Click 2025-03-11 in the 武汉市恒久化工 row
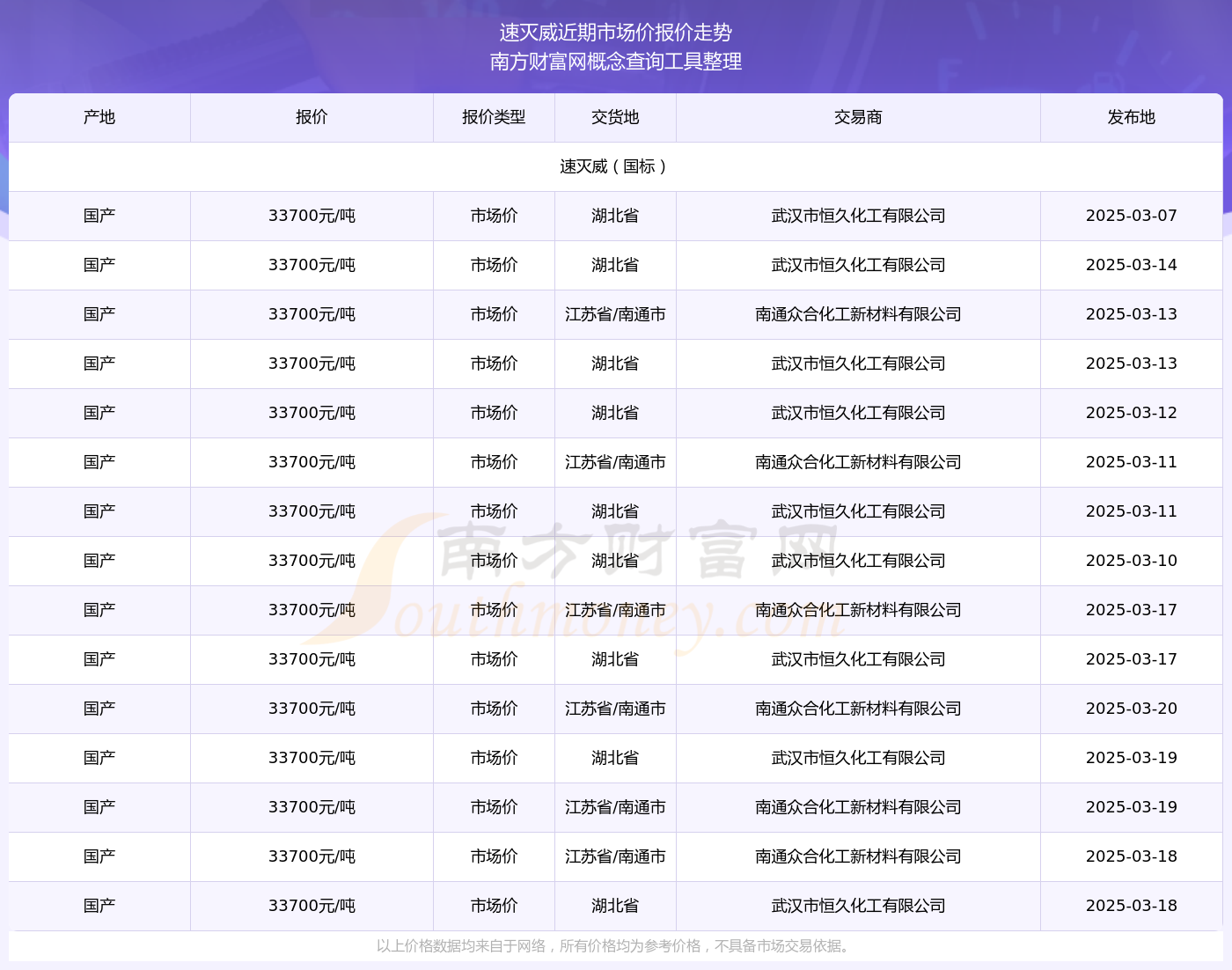This screenshot has width=1232, height=970. tap(1131, 511)
